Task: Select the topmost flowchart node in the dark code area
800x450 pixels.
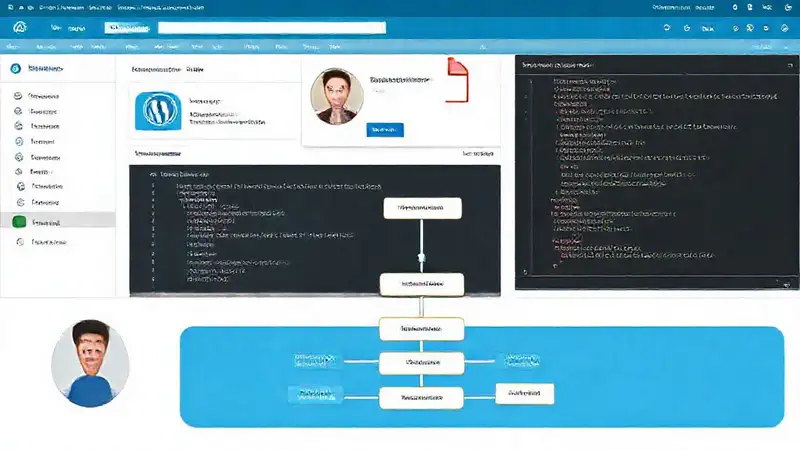Action: [x=422, y=208]
